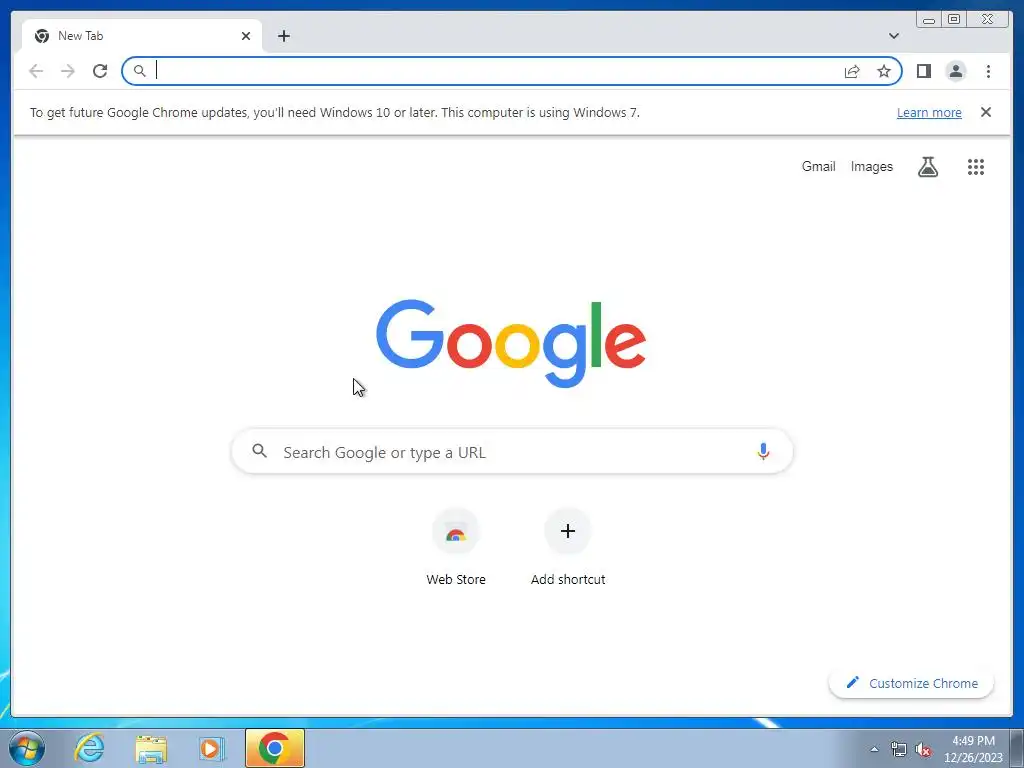Open a new tab with plus button
The height and width of the screenshot is (768, 1024).
[x=283, y=36]
